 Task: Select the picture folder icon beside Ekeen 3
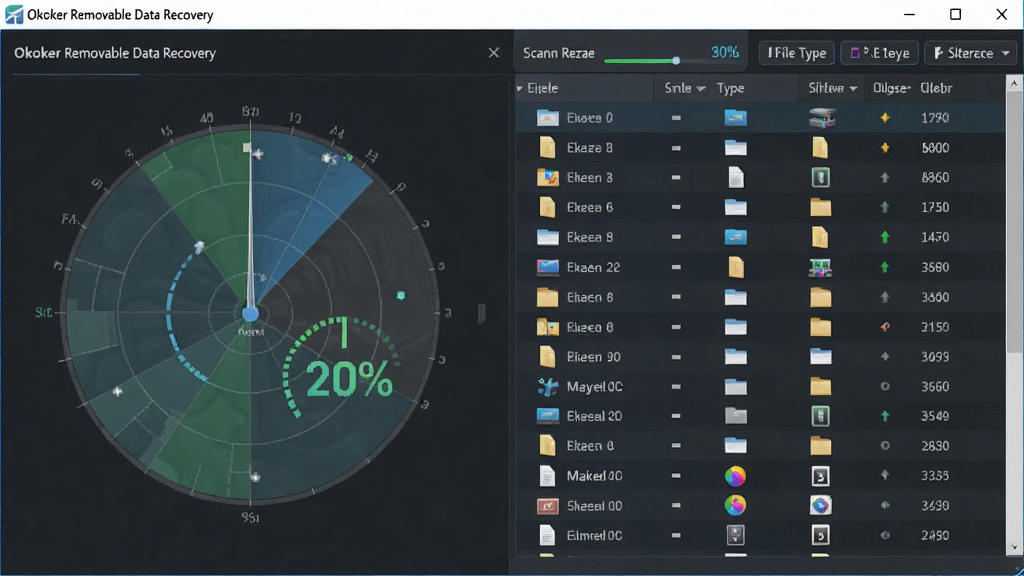pyautogui.click(x=547, y=178)
